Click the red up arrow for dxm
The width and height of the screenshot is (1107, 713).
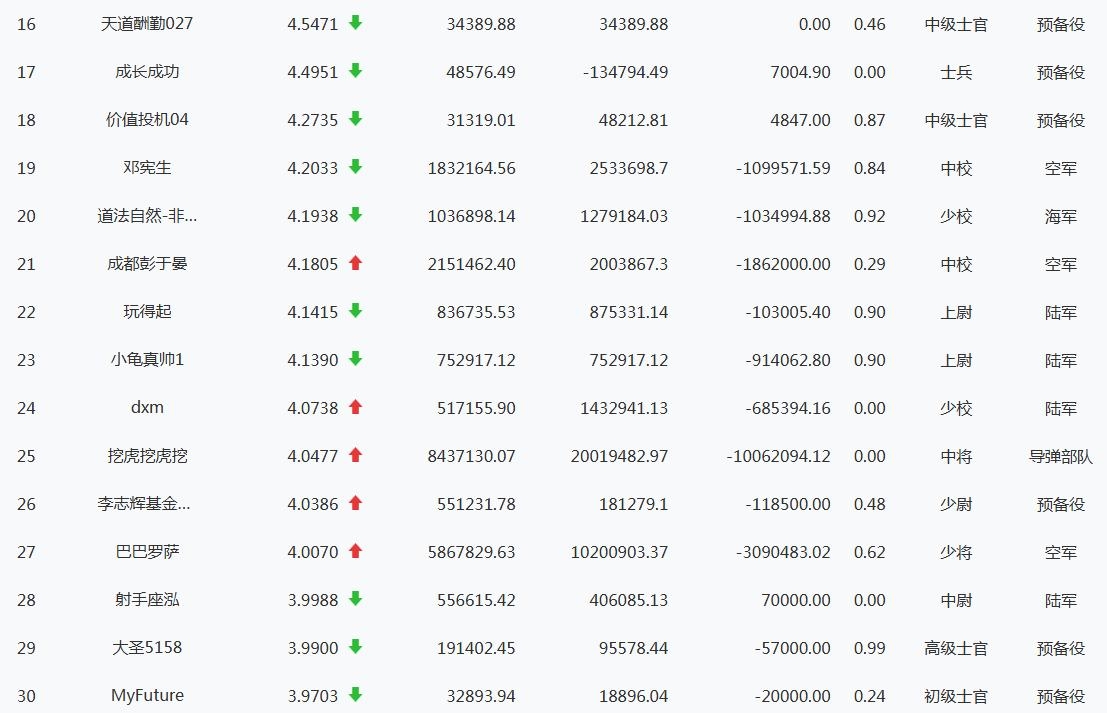pos(355,407)
